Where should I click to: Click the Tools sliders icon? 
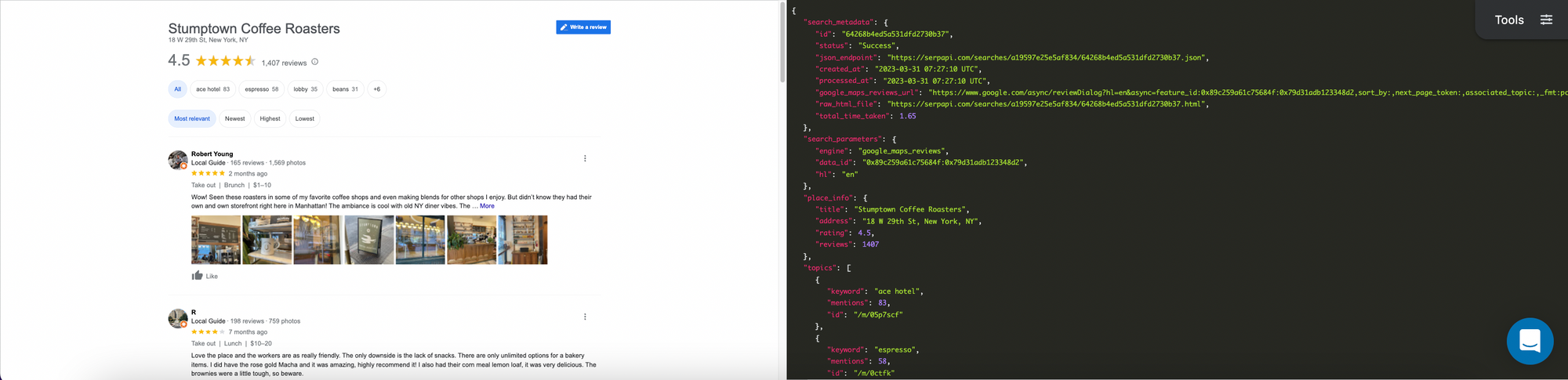(x=1546, y=20)
